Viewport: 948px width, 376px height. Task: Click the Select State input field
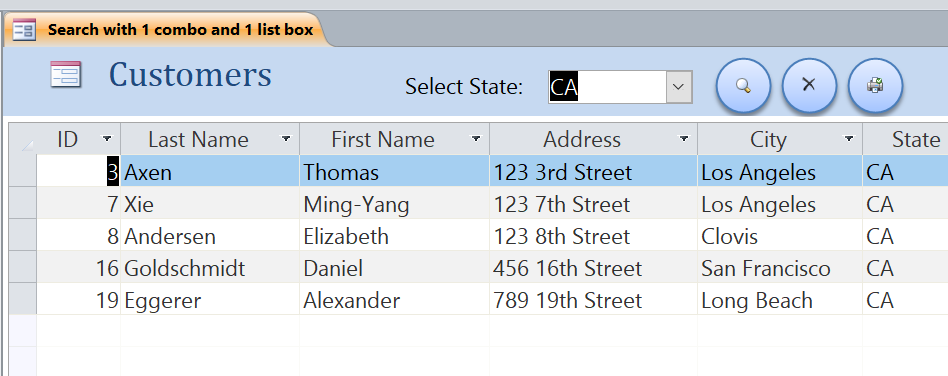[607, 87]
